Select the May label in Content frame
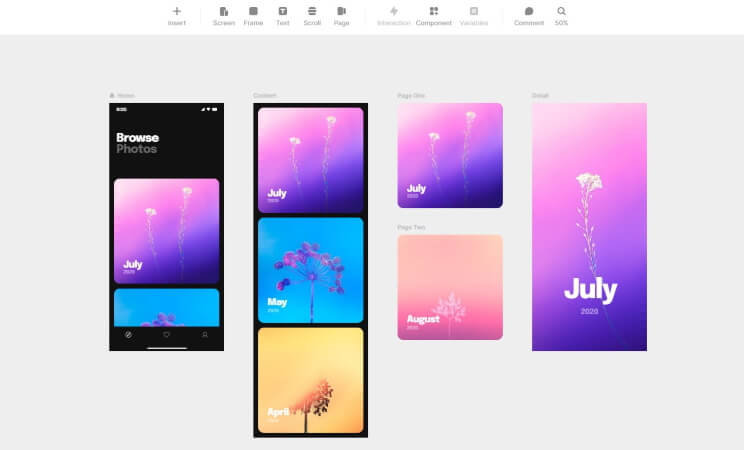 [x=277, y=302]
